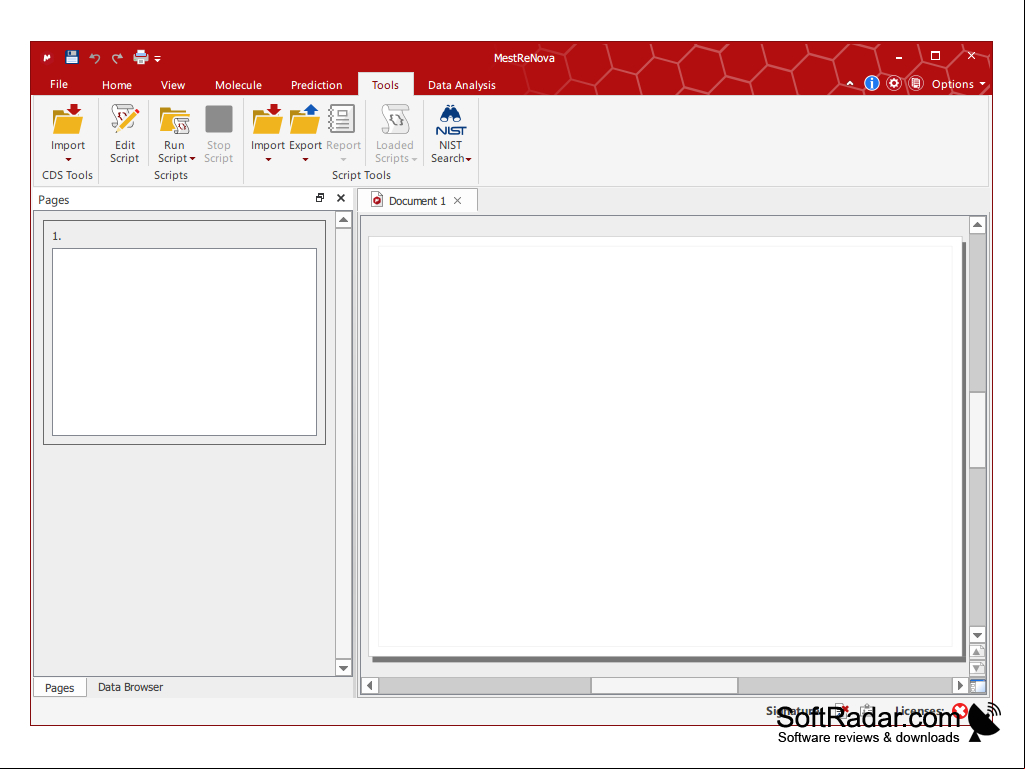1025x769 pixels.
Task: Open the CDS Tools Import folder icon
Action: click(x=68, y=119)
